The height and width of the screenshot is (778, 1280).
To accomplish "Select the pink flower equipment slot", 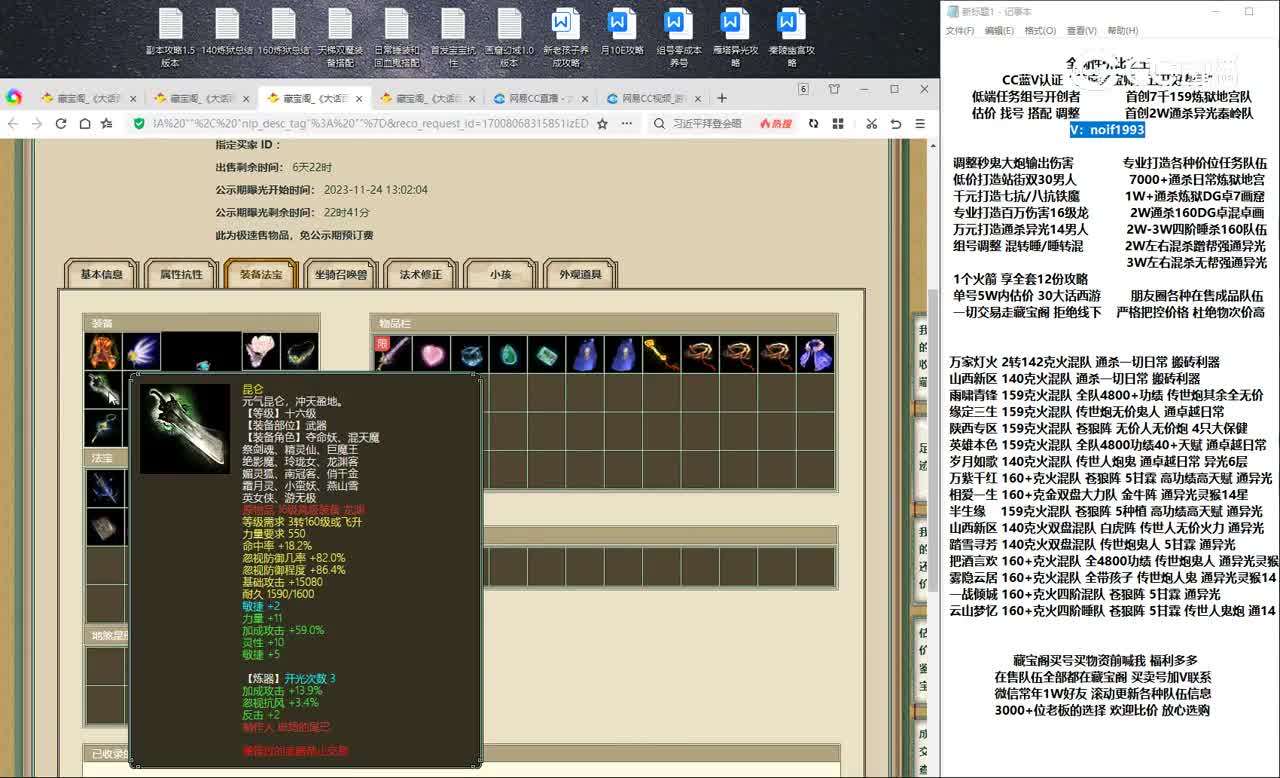I will point(260,352).
